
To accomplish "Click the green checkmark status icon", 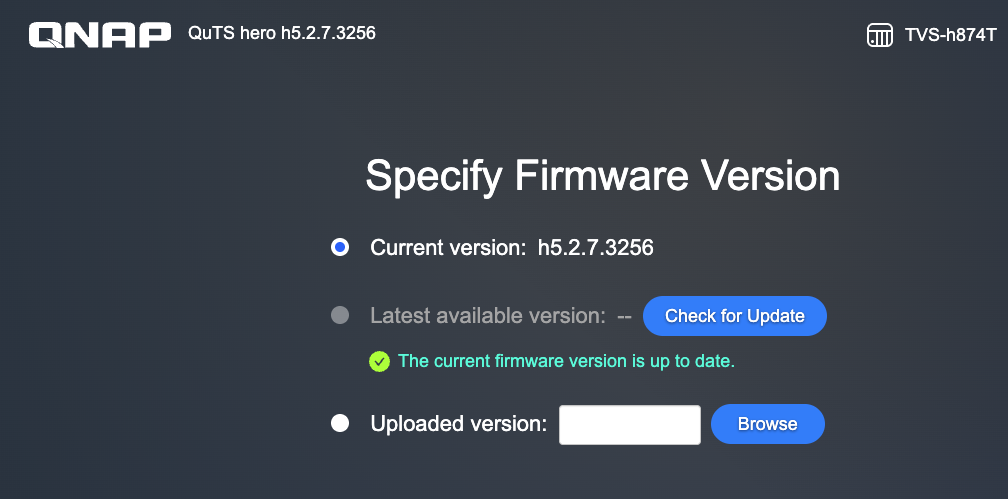I will (379, 361).
